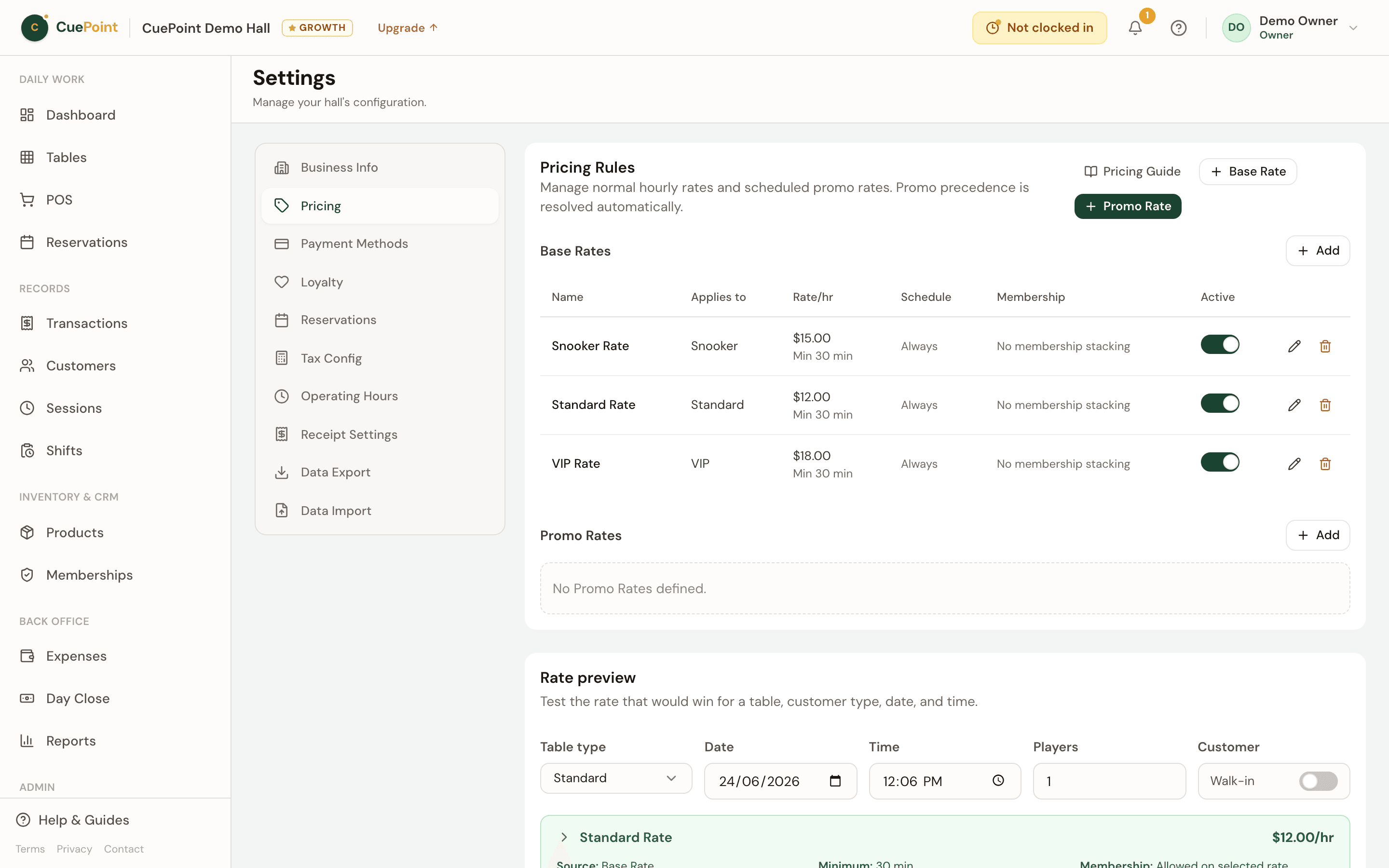
Task: Toggle the Standard Rate active switch
Action: tap(1220, 404)
